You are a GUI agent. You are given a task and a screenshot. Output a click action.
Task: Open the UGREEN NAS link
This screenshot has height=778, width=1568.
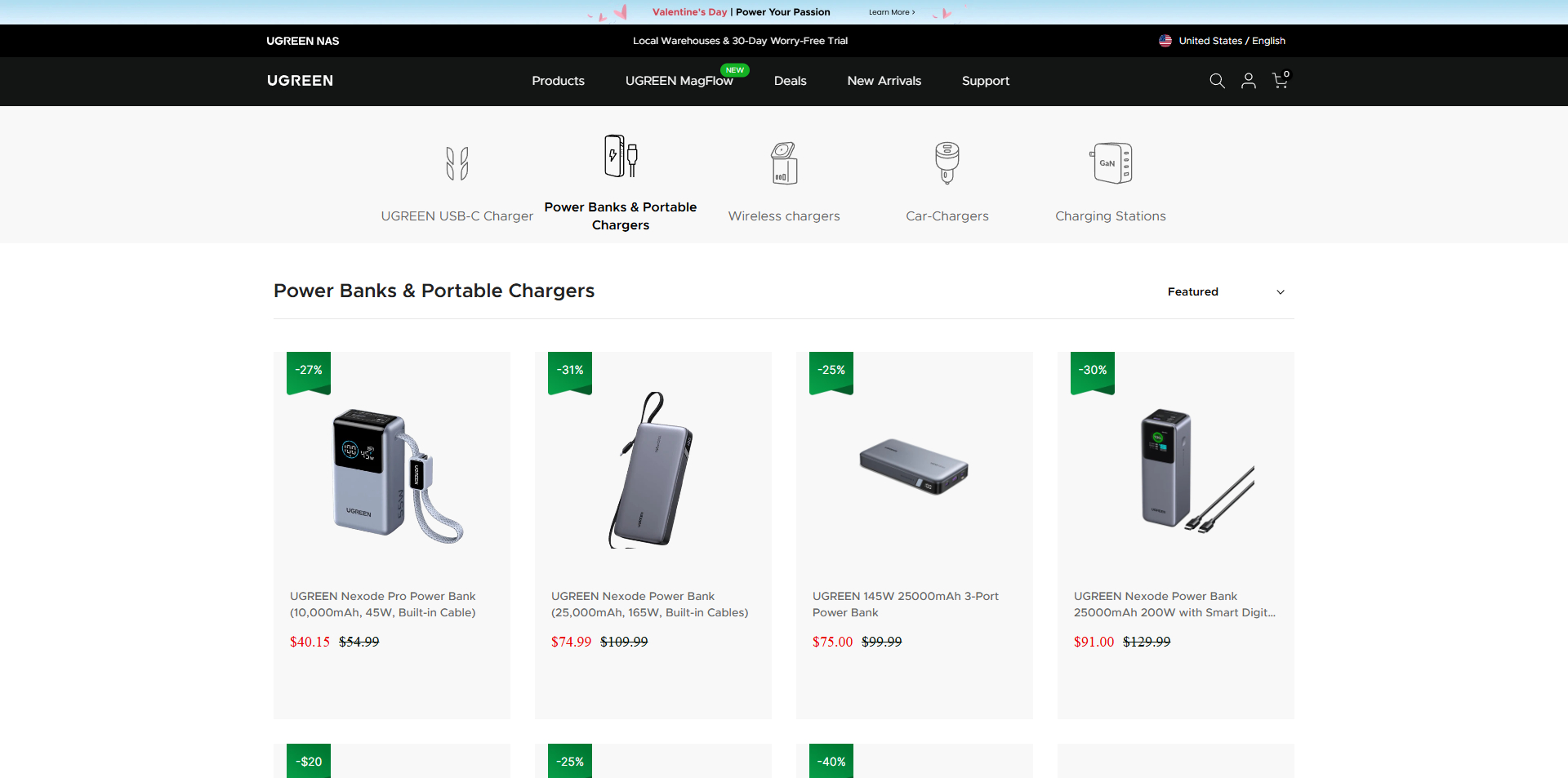302,40
